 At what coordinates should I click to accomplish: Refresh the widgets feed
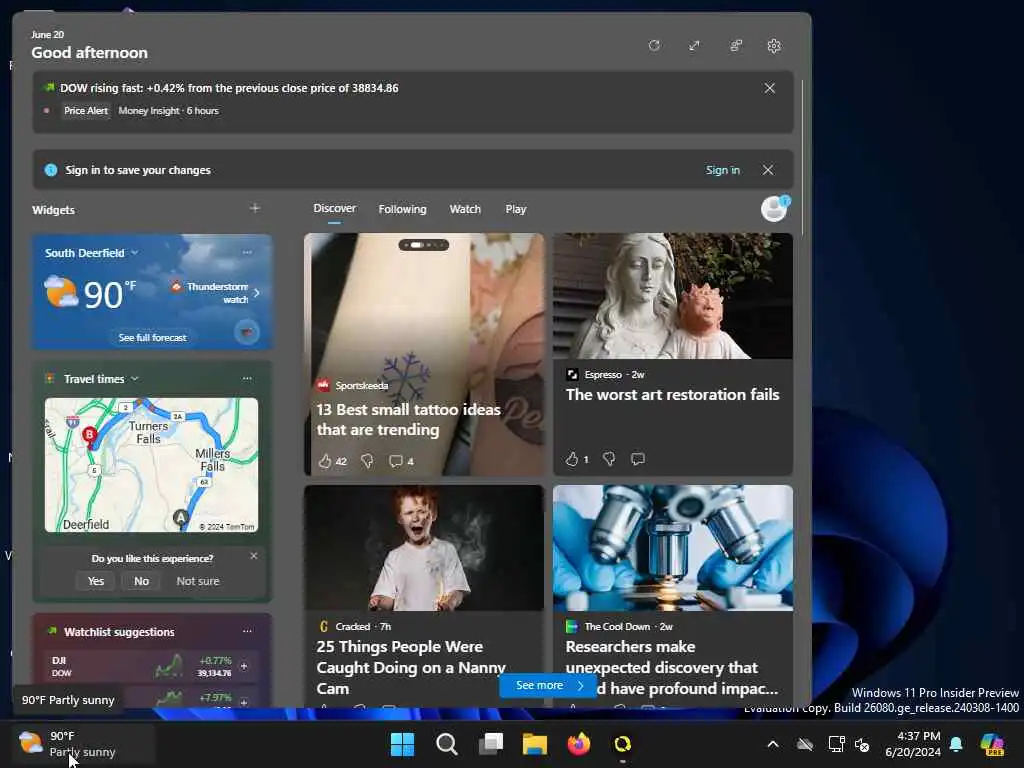click(654, 46)
